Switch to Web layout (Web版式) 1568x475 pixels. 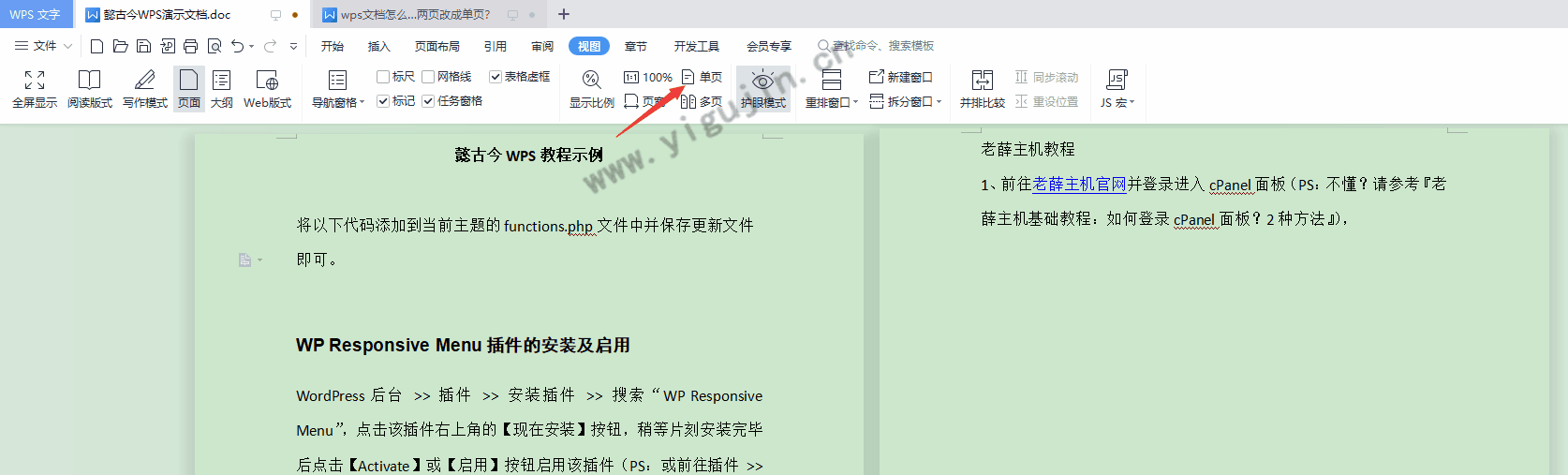point(267,89)
